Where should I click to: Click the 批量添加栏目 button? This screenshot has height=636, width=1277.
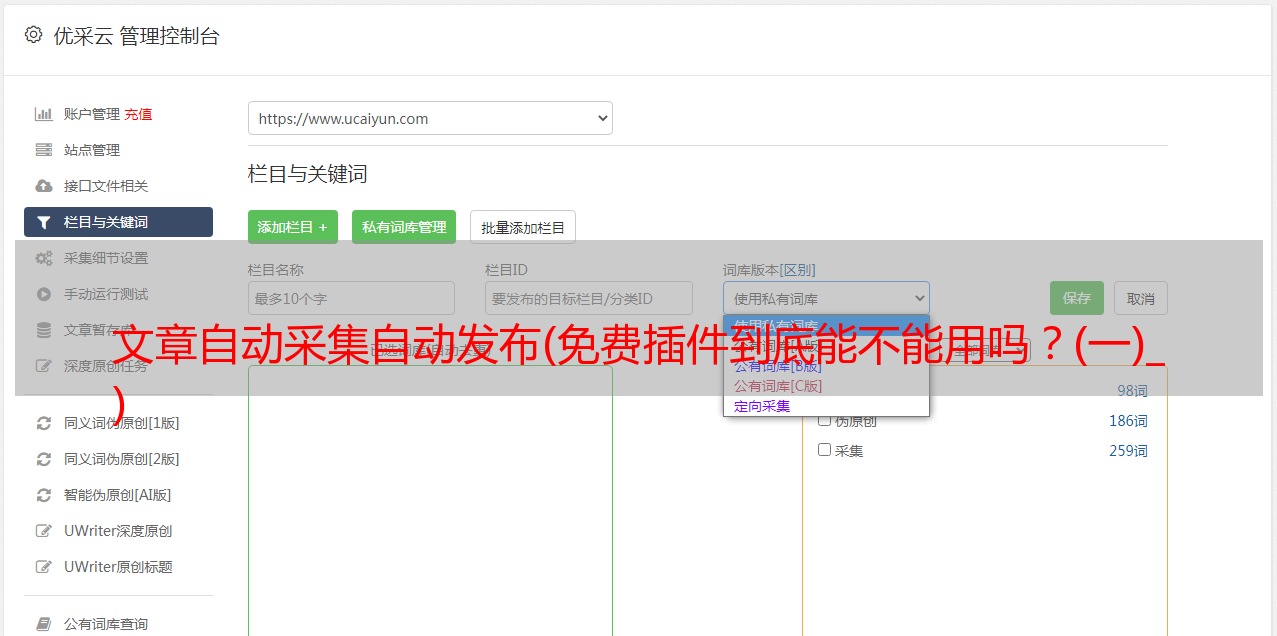point(523,227)
